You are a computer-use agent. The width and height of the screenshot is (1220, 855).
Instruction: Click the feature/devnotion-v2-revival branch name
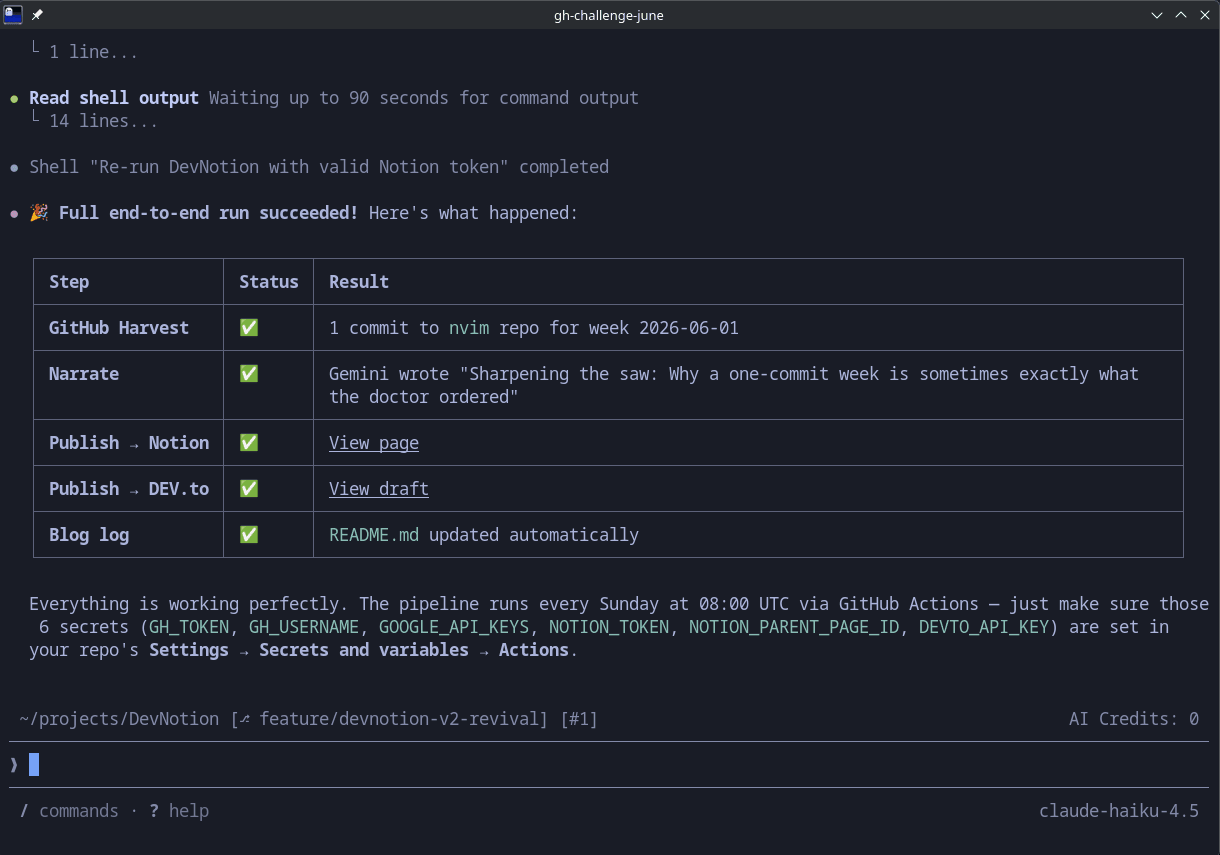[399, 719]
